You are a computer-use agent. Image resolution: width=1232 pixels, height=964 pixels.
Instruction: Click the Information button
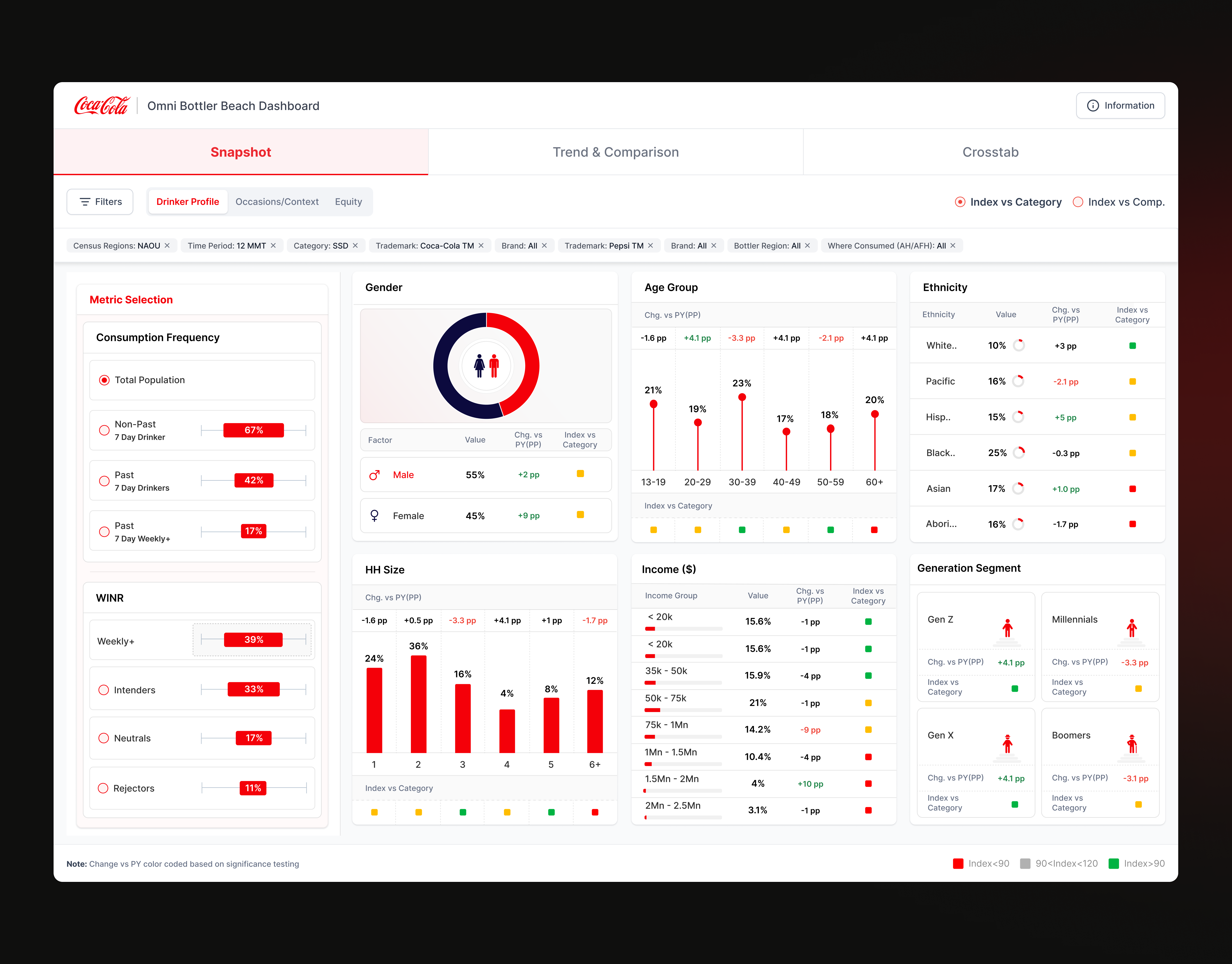coord(1120,106)
